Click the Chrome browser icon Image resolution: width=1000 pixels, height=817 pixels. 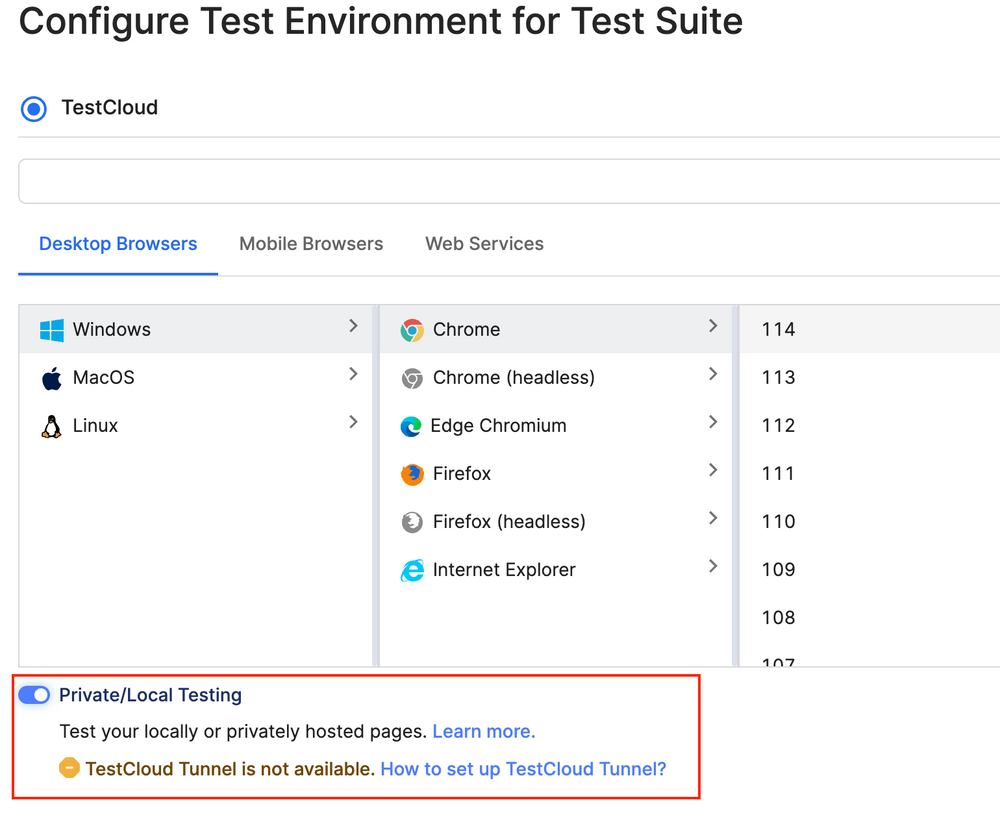[413, 329]
